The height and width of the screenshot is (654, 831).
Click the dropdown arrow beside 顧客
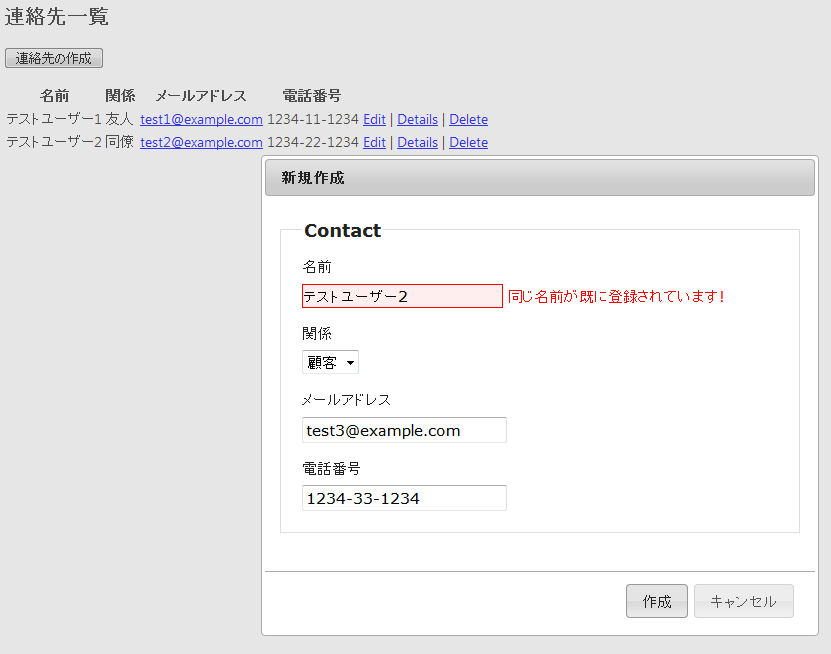(x=350, y=363)
